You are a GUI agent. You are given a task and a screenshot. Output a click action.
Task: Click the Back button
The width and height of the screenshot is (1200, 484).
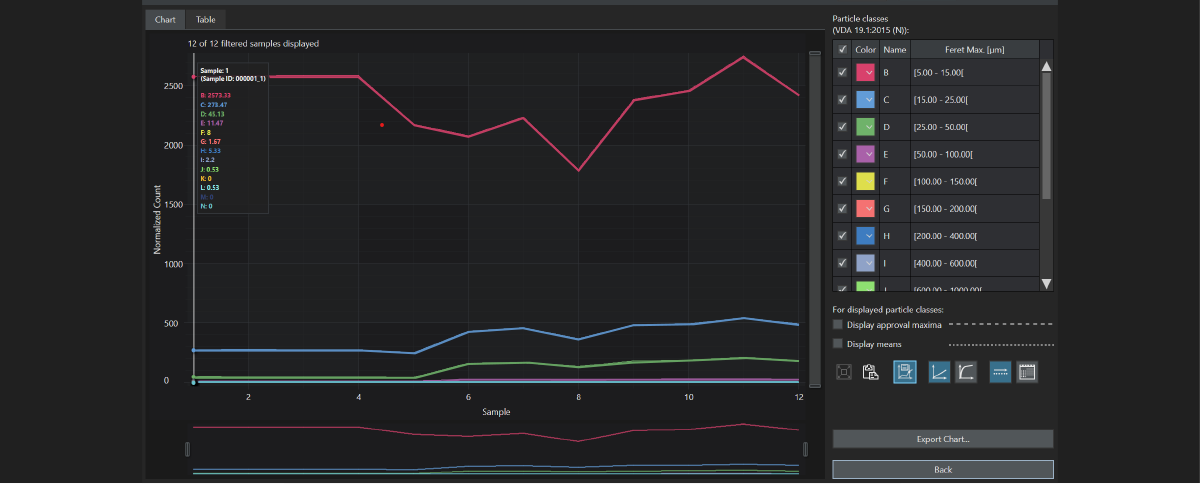tap(942, 469)
